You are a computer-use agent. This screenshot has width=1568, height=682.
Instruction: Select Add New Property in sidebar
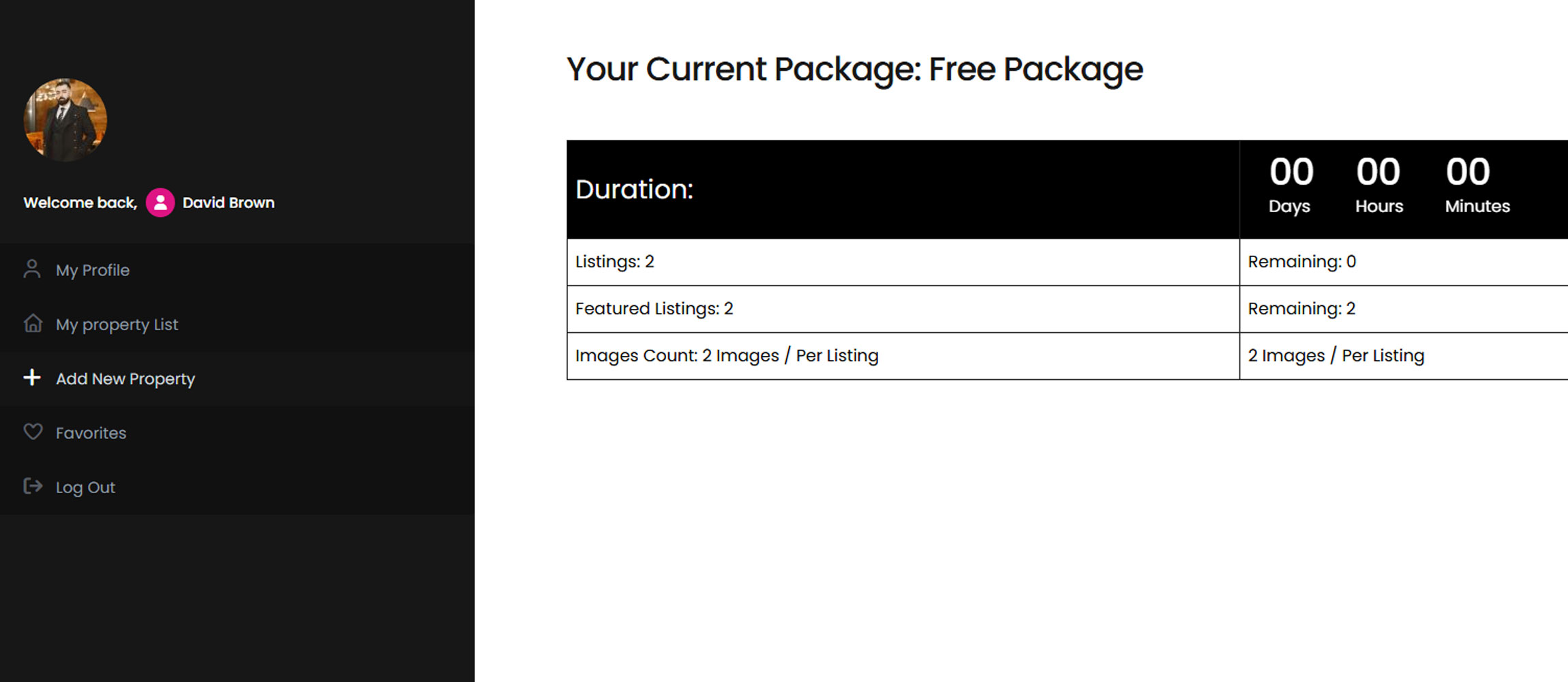(125, 379)
